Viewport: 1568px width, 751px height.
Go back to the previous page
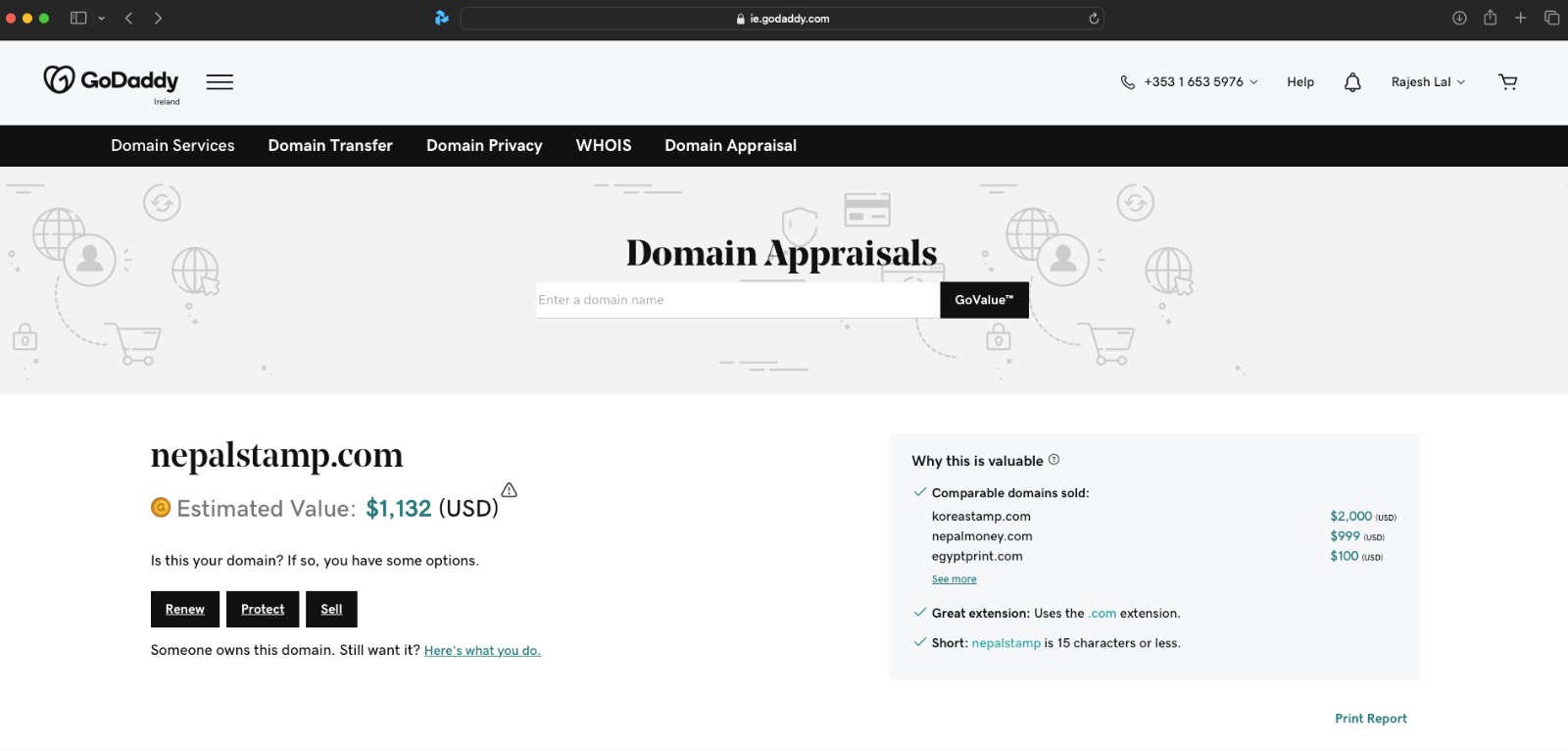pos(128,18)
